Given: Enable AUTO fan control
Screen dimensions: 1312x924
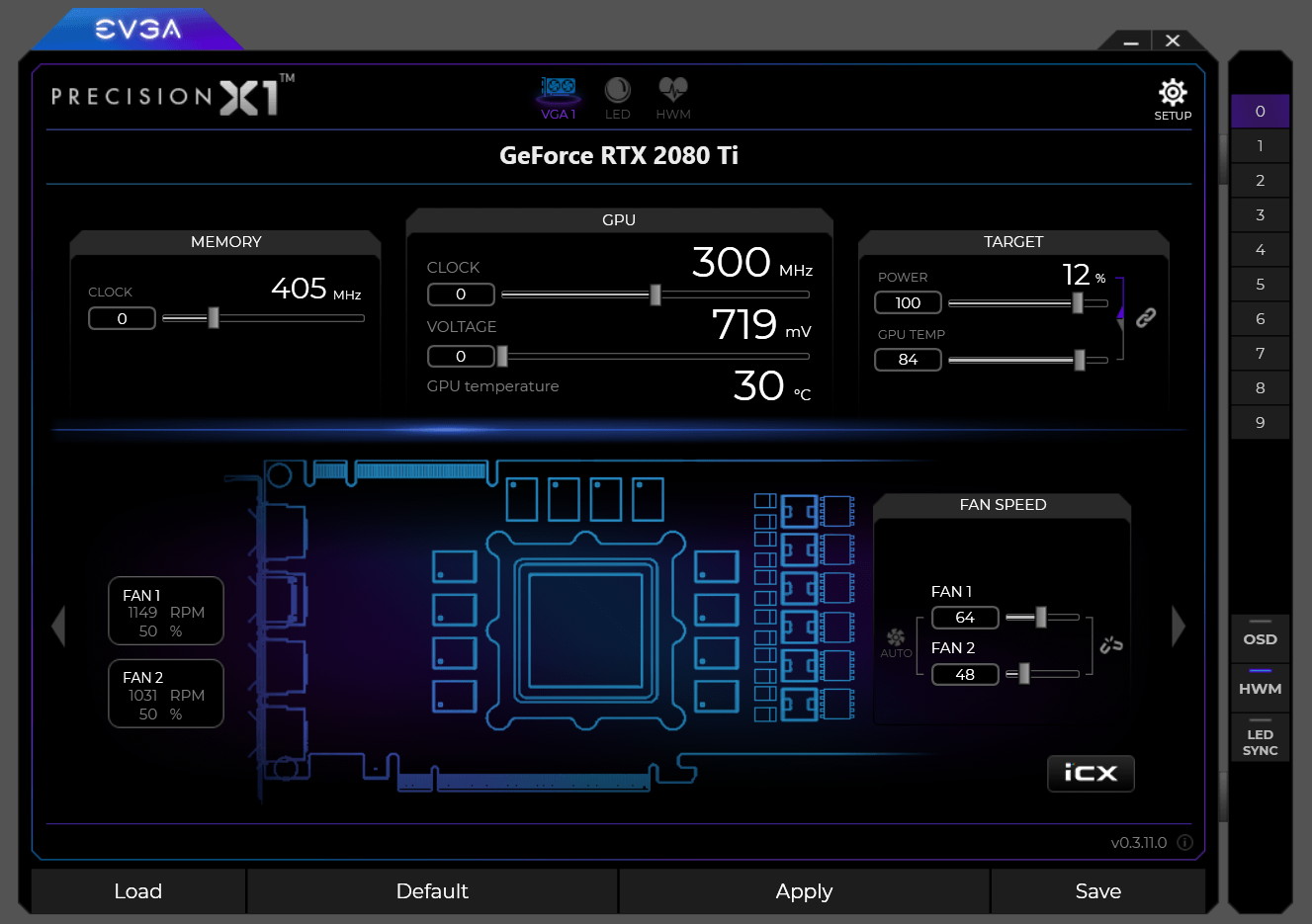Looking at the screenshot, I should point(896,642).
